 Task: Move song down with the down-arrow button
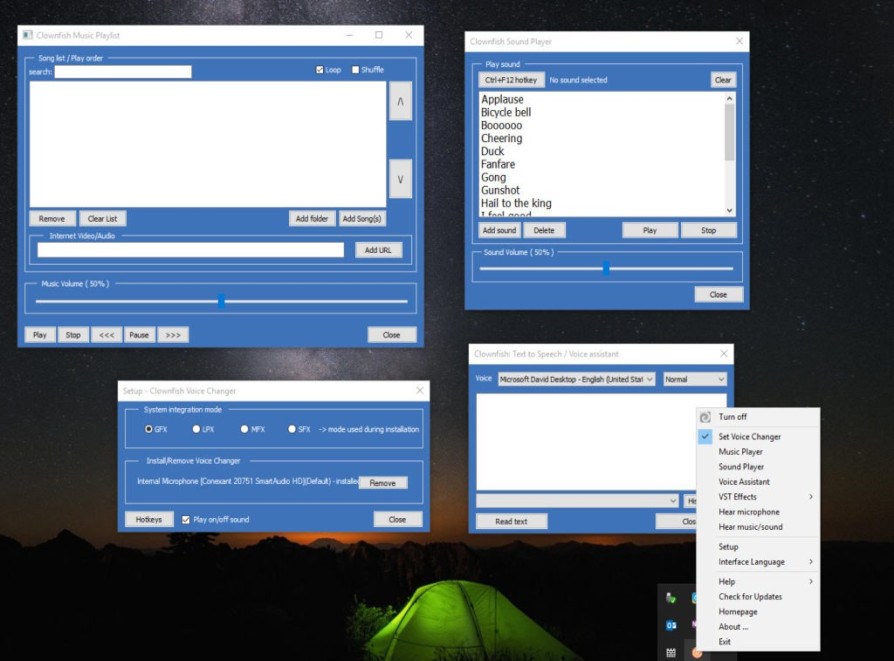click(x=400, y=179)
